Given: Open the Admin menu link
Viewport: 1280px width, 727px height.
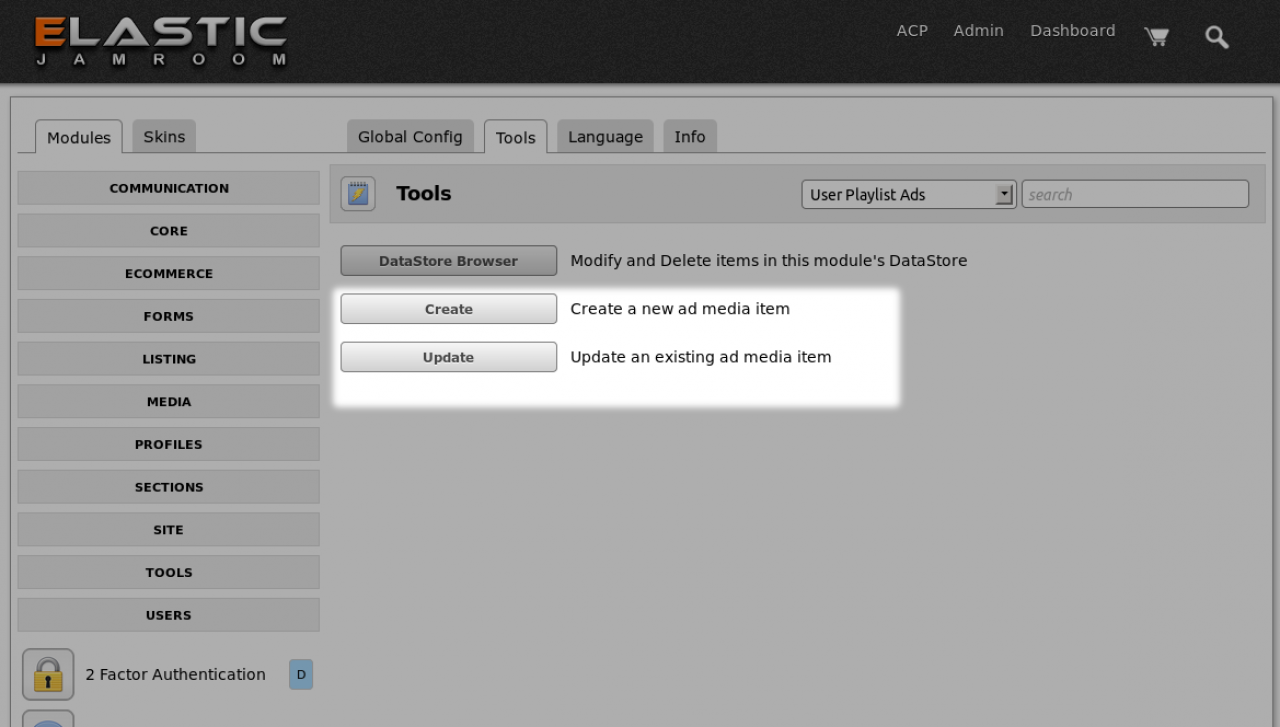Looking at the screenshot, I should pyautogui.click(x=978, y=31).
